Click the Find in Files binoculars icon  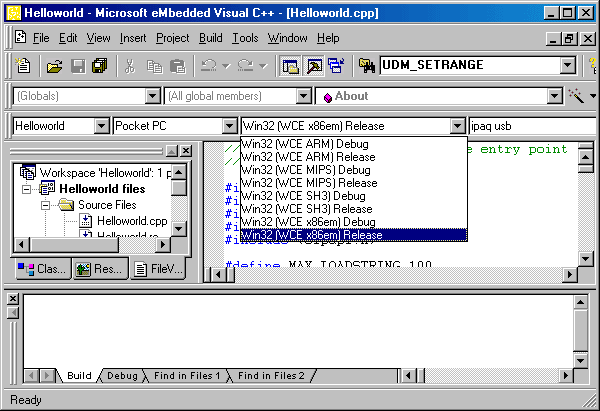pos(366,66)
